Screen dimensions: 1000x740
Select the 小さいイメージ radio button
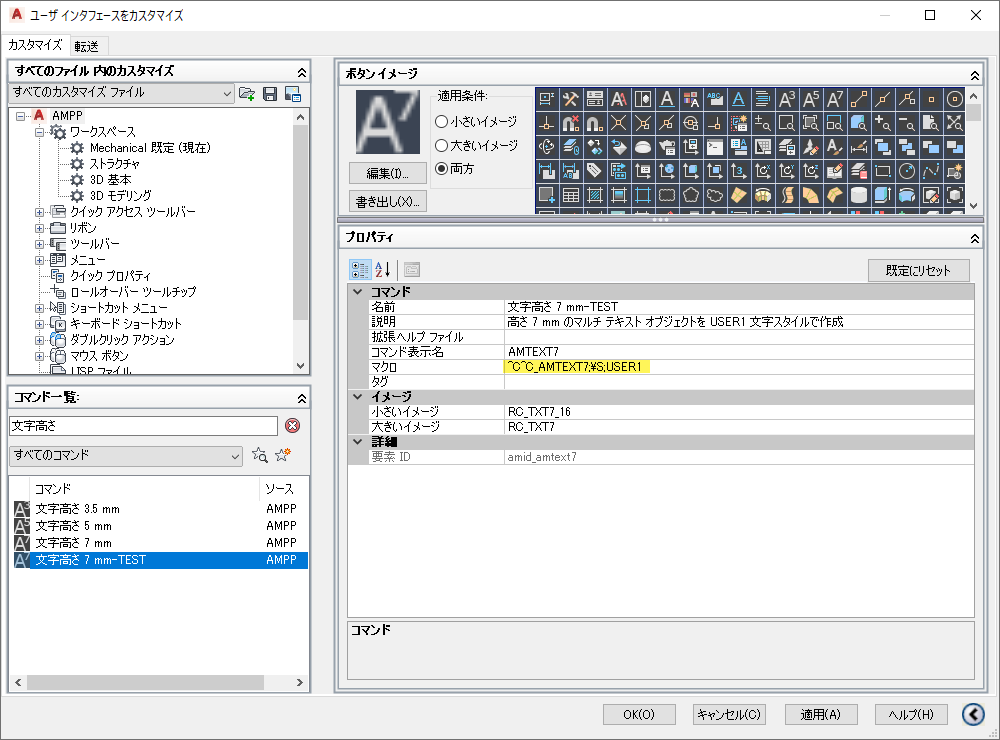(x=441, y=121)
